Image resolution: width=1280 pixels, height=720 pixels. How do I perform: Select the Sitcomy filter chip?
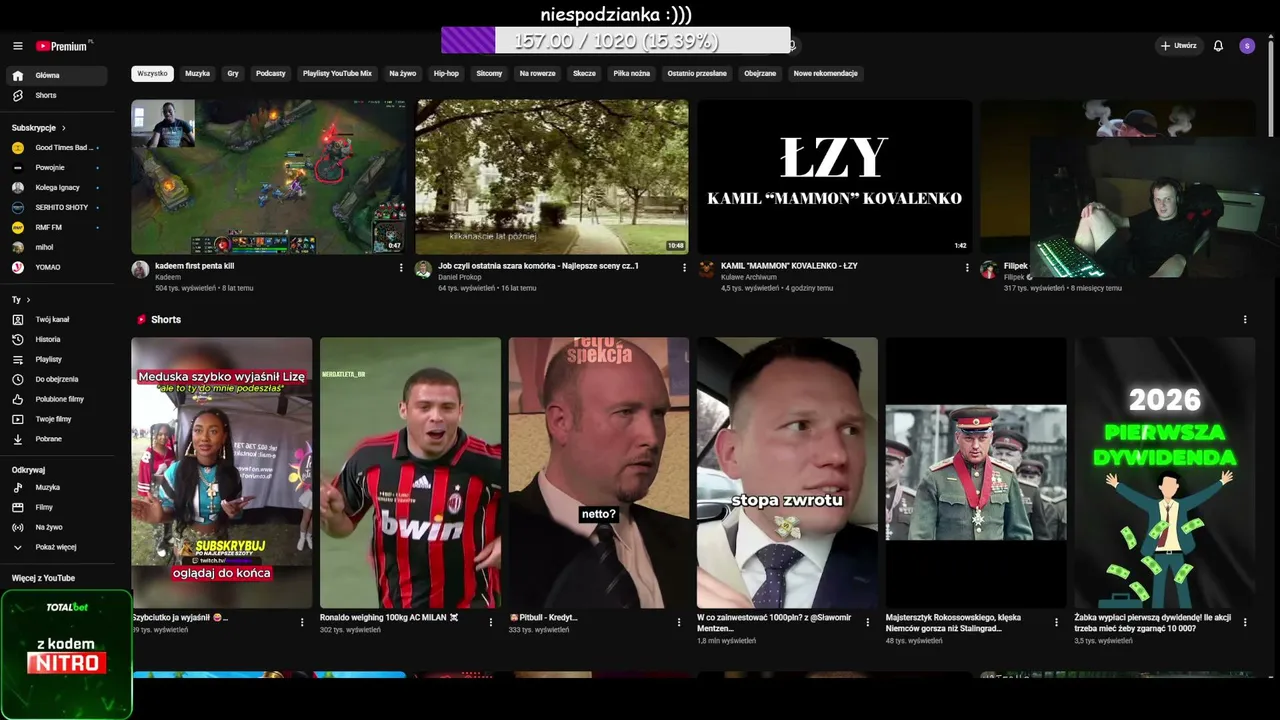[489, 74]
